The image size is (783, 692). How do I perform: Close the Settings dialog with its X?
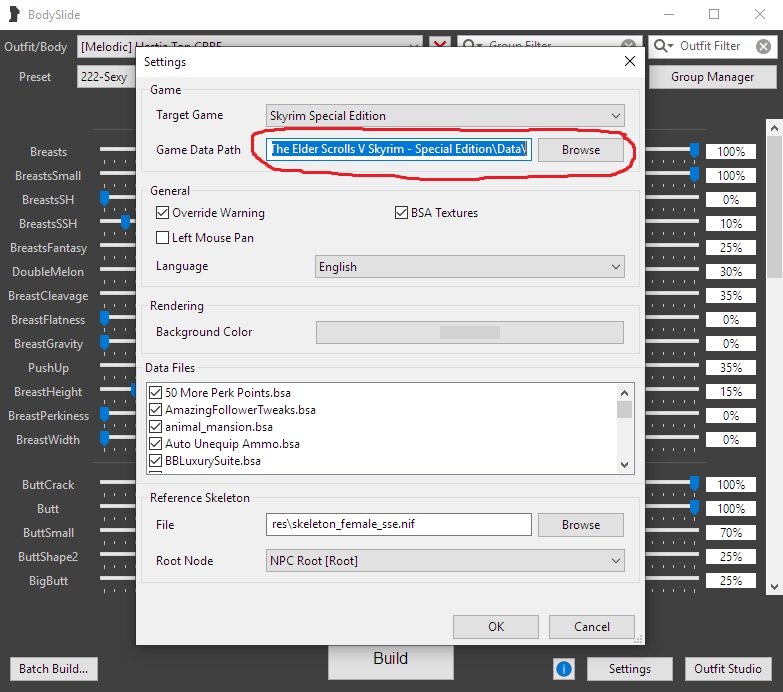(x=629, y=62)
